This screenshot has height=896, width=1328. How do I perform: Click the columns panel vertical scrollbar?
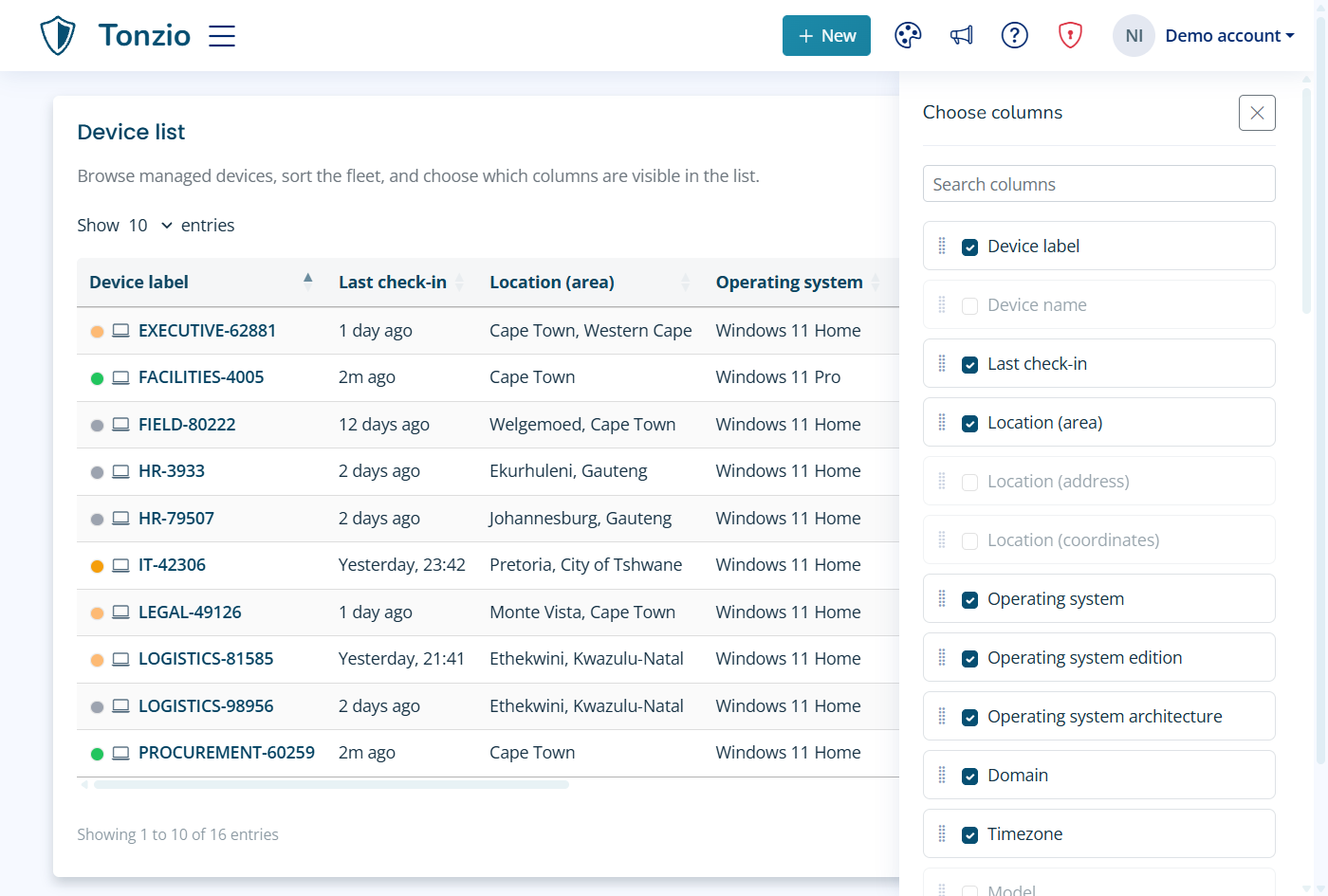tap(1307, 201)
